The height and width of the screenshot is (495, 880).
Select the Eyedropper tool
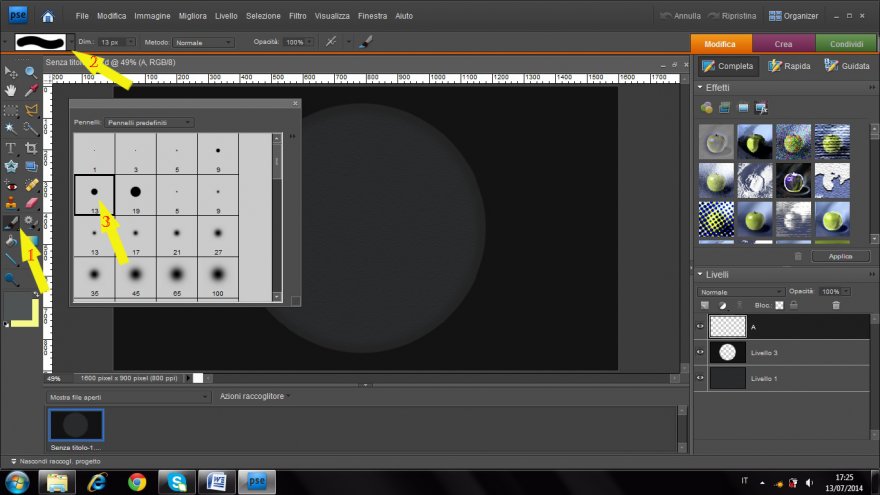coord(31,91)
